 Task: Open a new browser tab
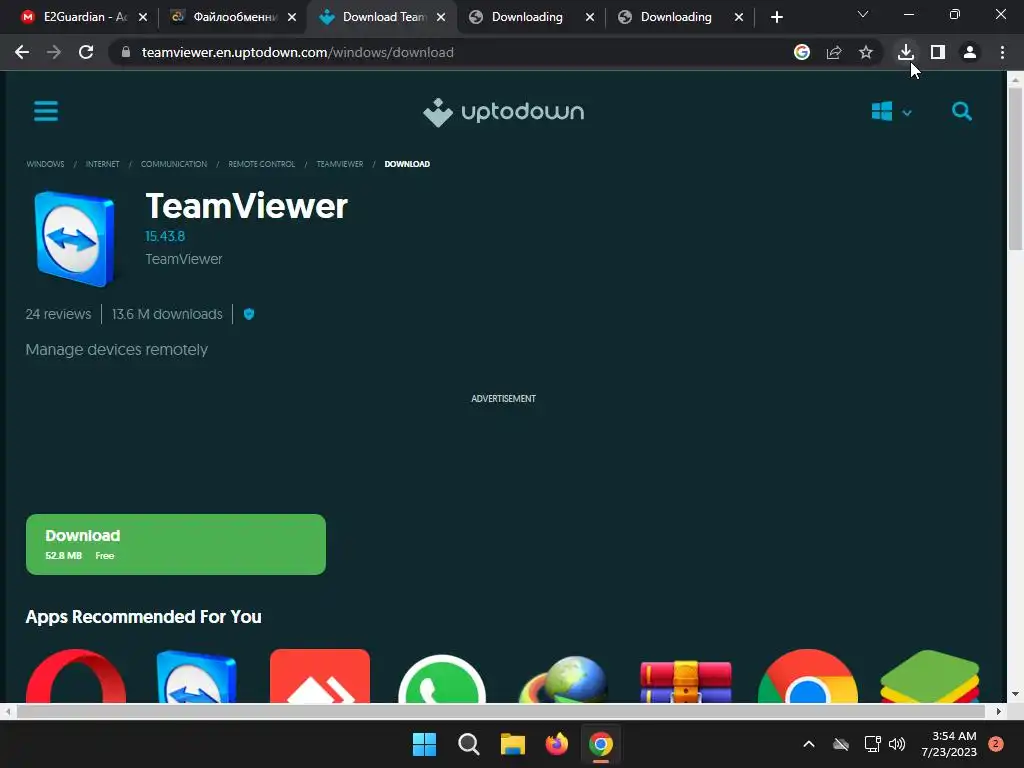pos(776,17)
